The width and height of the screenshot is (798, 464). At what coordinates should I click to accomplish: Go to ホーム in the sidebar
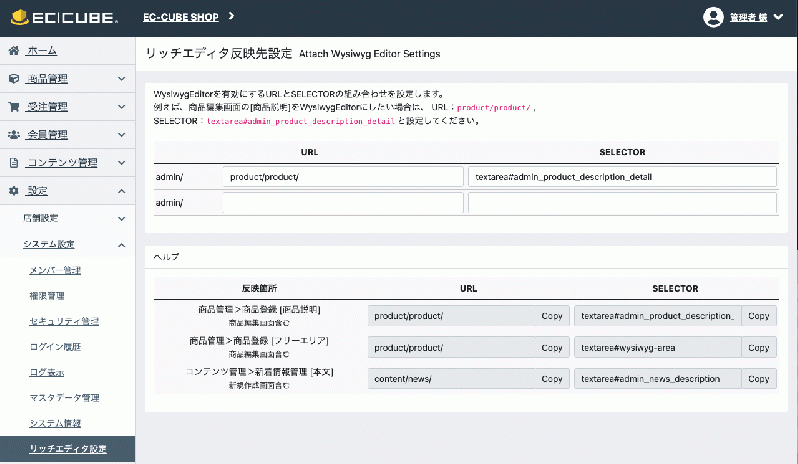click(x=42, y=50)
